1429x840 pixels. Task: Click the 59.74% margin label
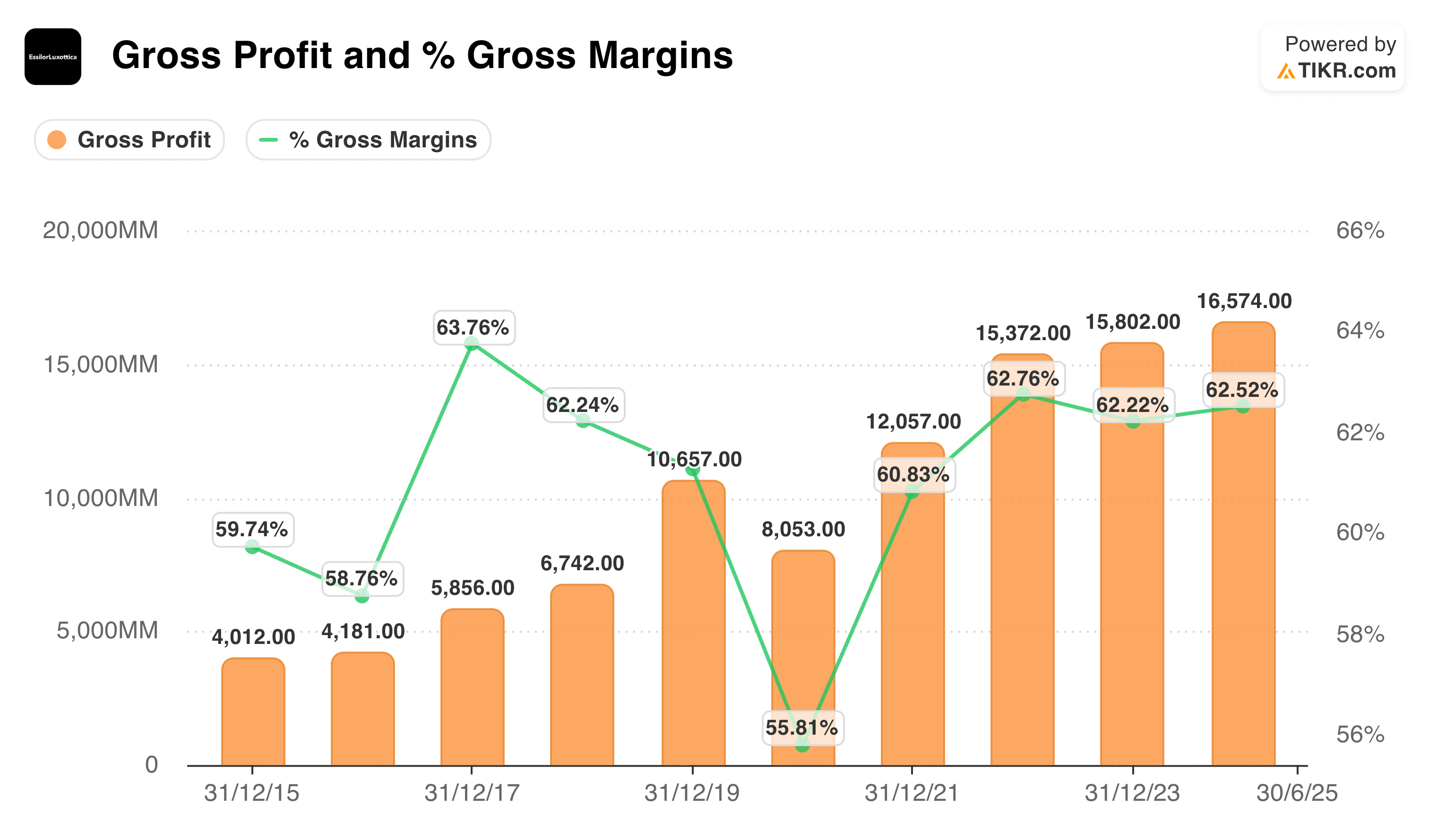pos(253,530)
